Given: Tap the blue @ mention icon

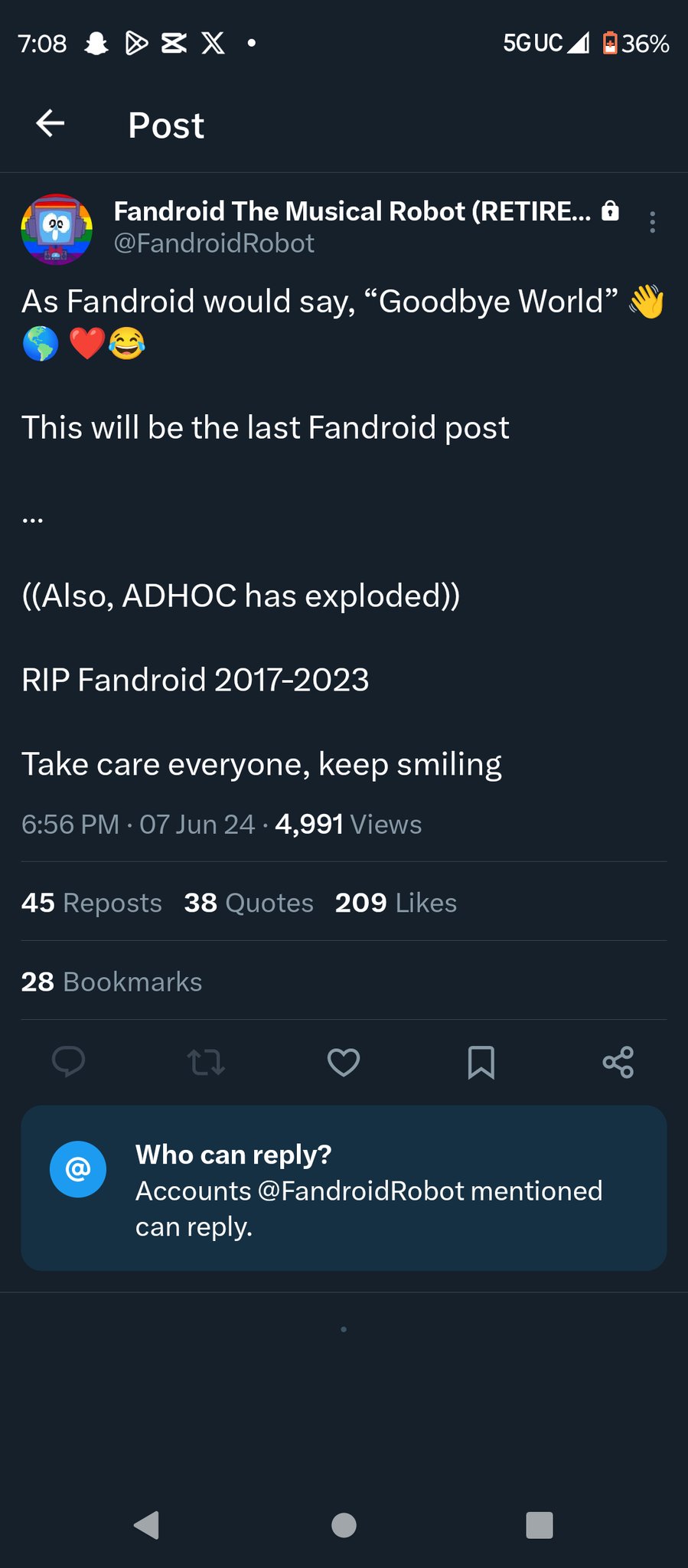Looking at the screenshot, I should click(x=78, y=1169).
